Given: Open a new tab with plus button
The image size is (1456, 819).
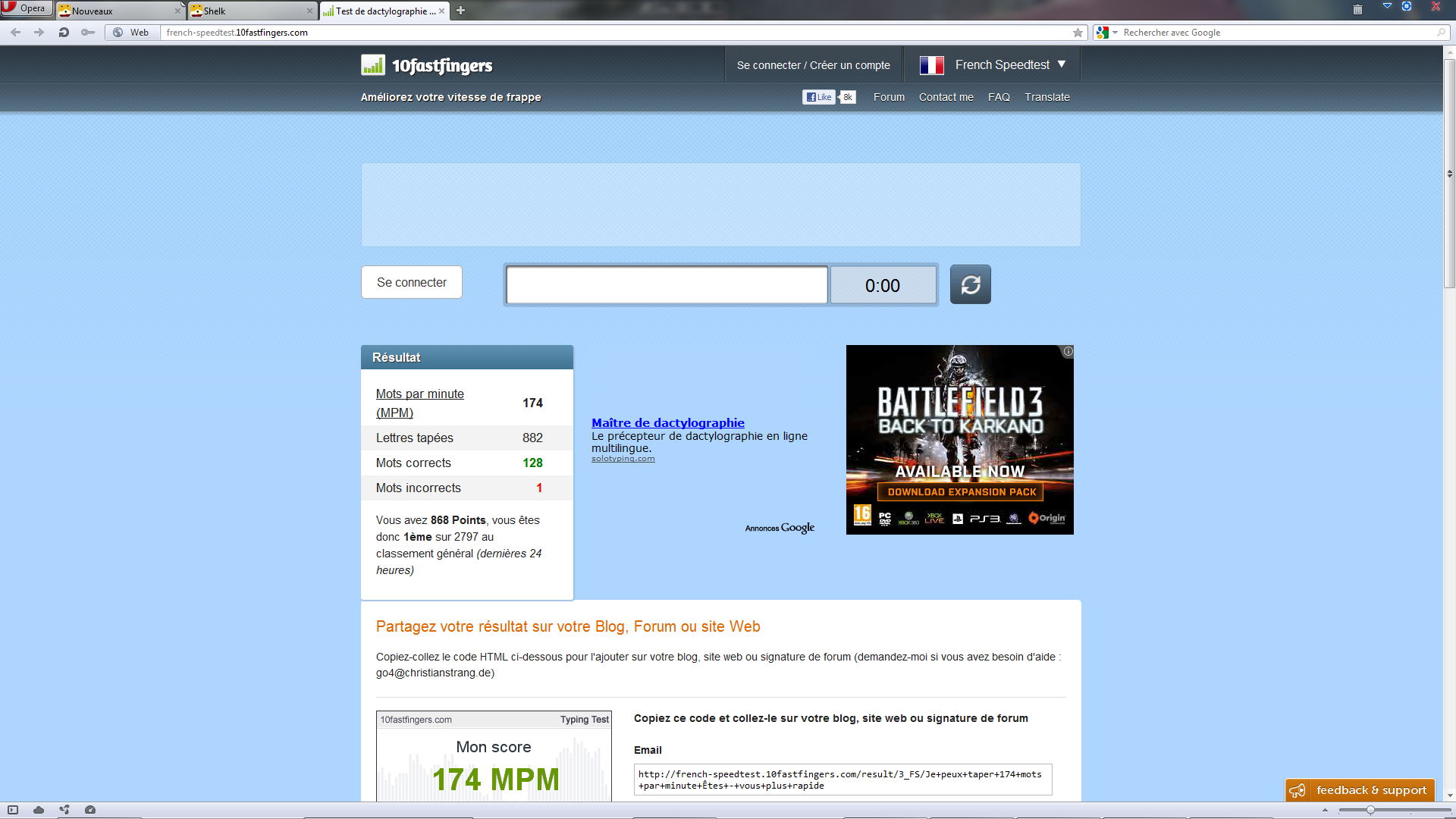Looking at the screenshot, I should click(460, 11).
